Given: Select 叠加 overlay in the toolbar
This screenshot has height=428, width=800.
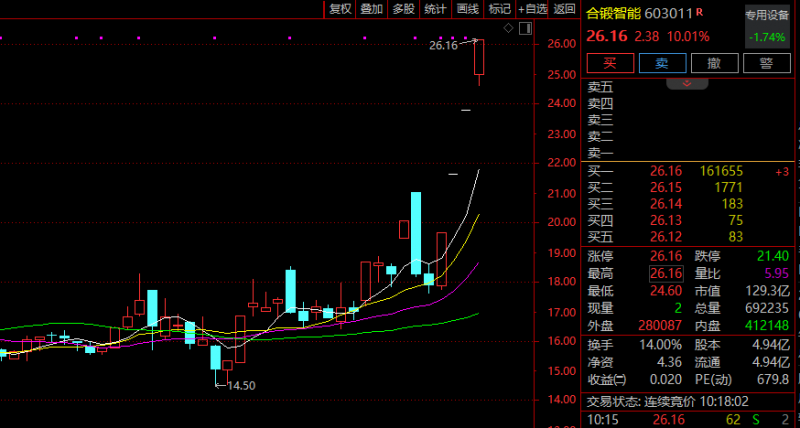Looking at the screenshot, I should coord(371,9).
